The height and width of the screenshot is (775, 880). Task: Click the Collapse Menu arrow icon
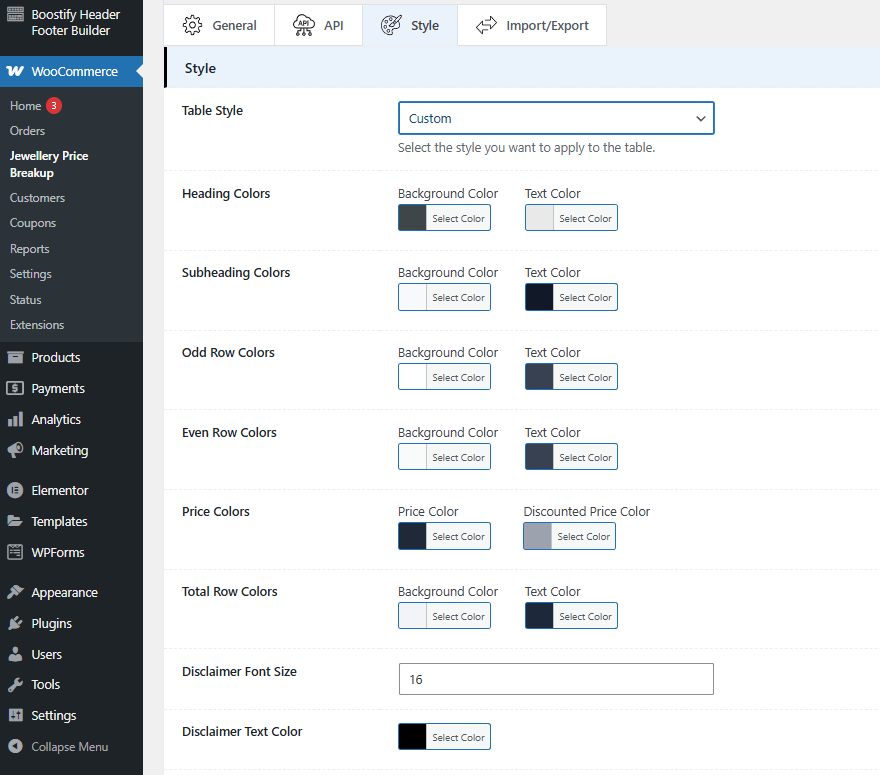(15, 746)
